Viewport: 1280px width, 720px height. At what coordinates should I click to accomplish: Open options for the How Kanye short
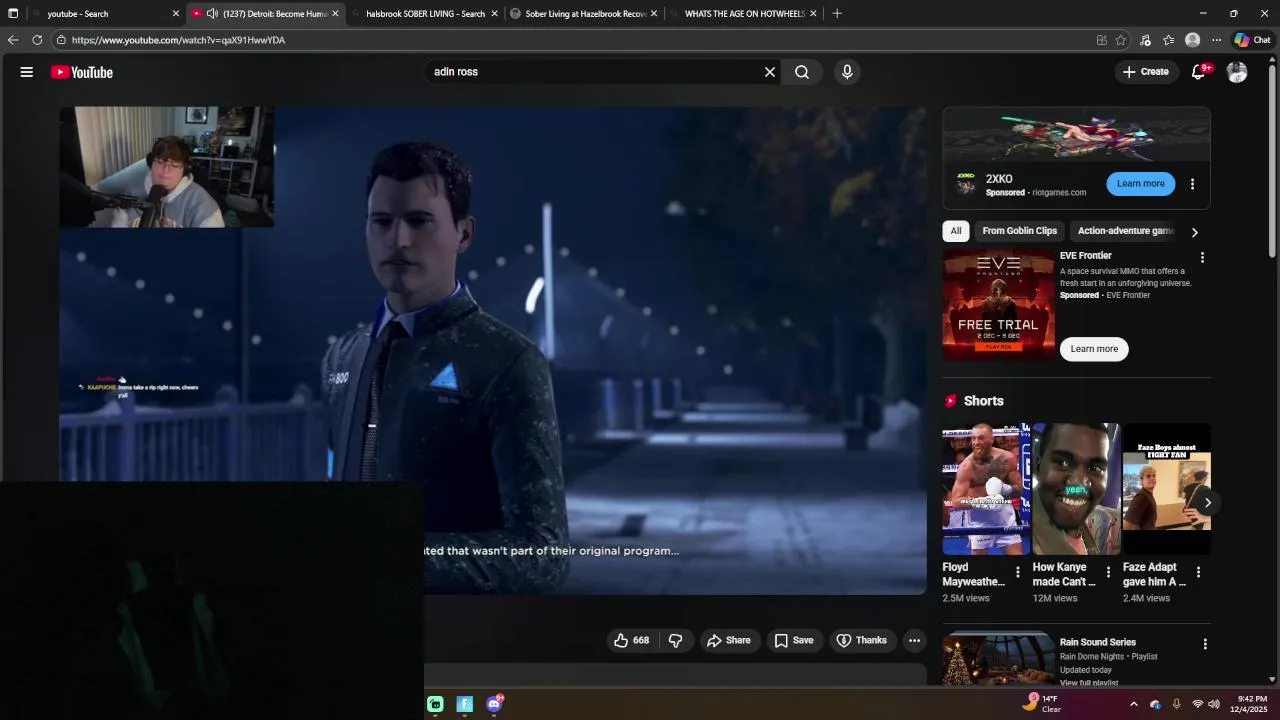pyautogui.click(x=1108, y=573)
